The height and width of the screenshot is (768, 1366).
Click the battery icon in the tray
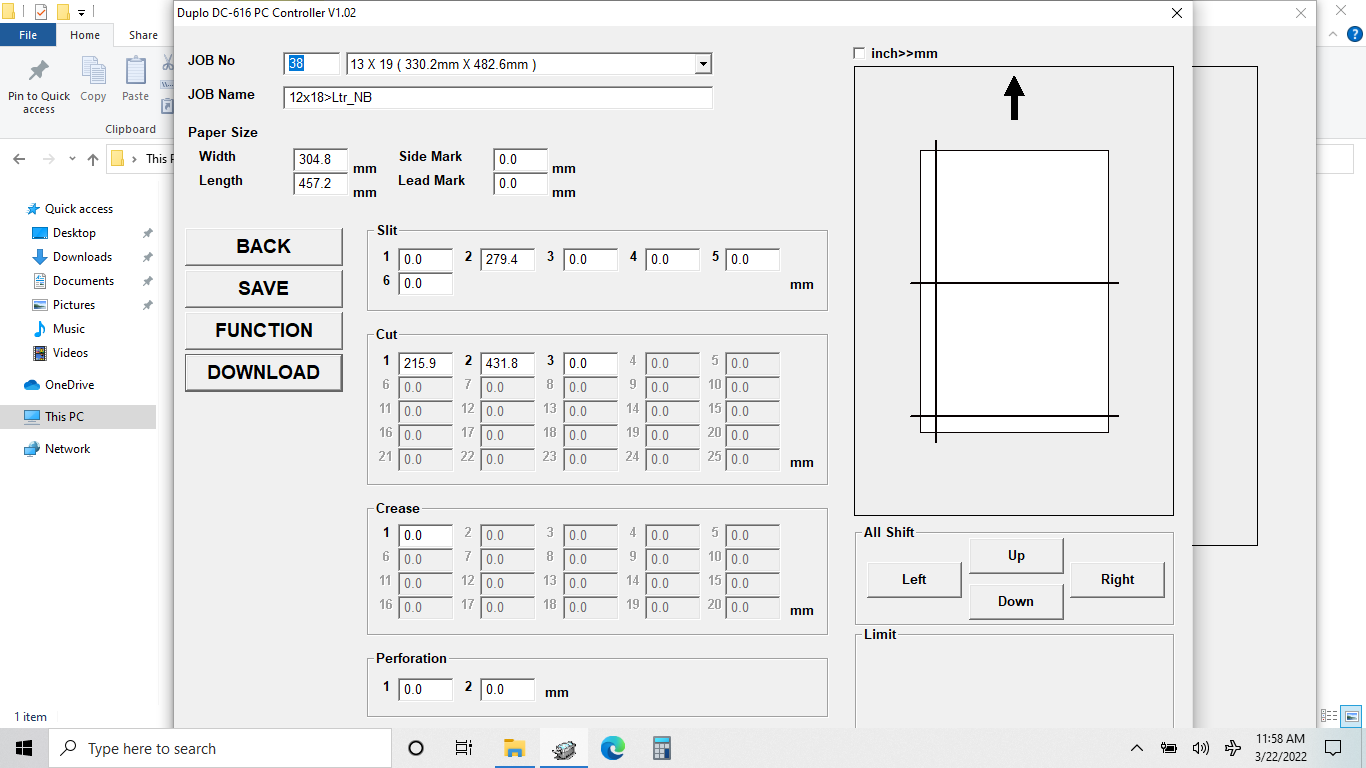click(1169, 748)
